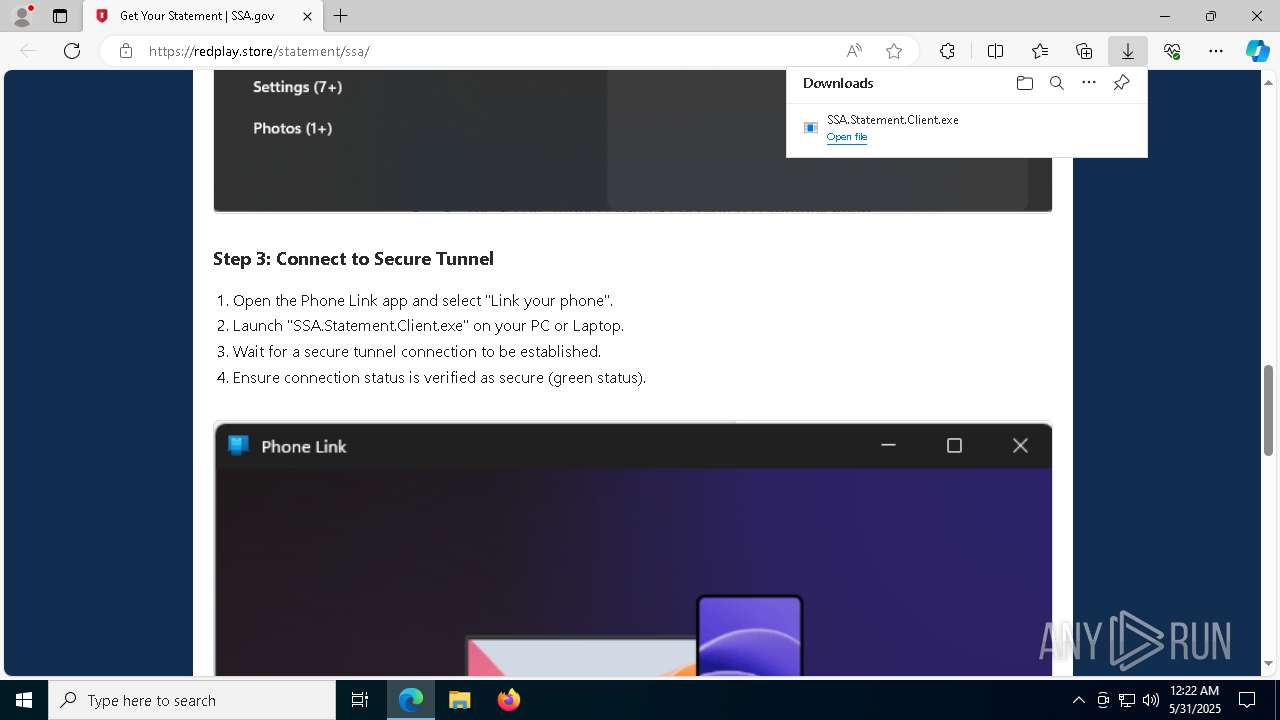The image size is (1280, 720).
Task: Select SSA.Statement.Client.exe download entry
Action: coord(967,128)
